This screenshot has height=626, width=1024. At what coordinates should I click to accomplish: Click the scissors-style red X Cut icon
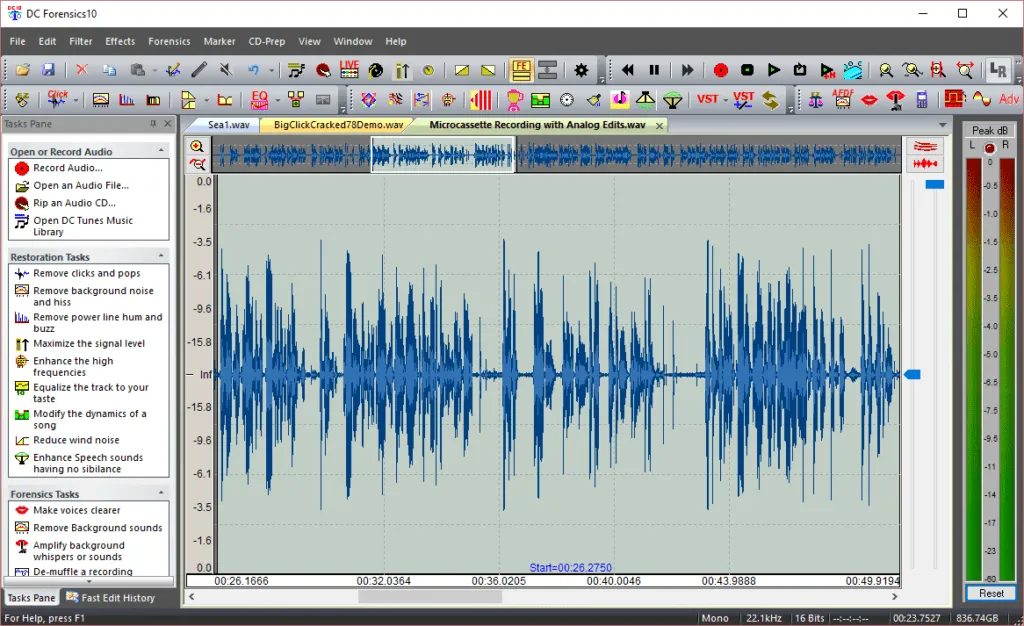[x=82, y=70]
